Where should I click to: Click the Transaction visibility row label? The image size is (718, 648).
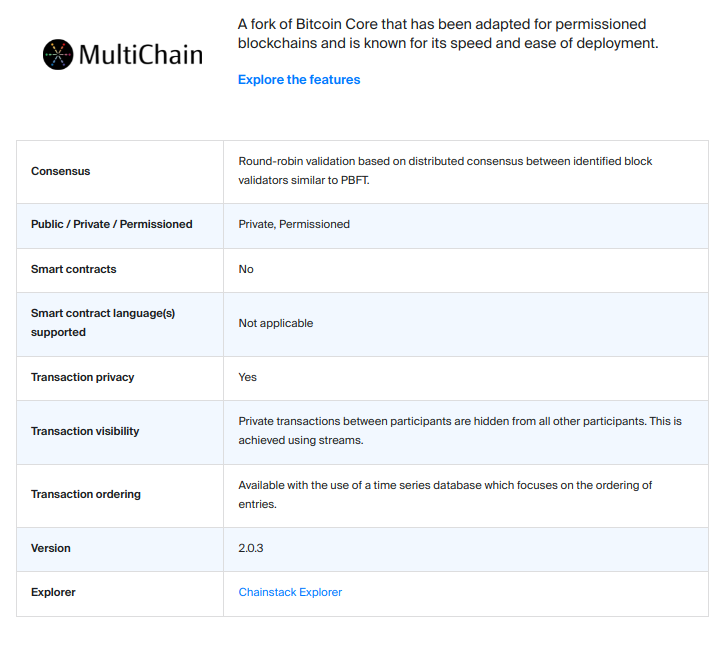tap(85, 431)
